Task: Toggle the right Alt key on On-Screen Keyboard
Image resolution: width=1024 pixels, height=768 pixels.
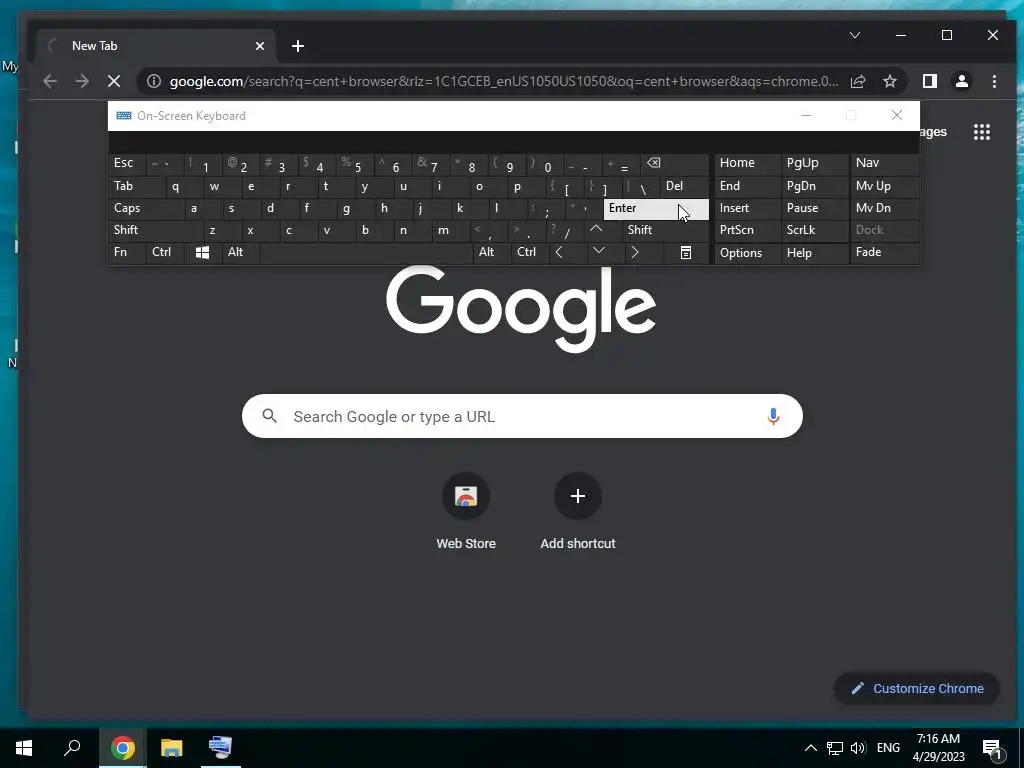Action: point(492,253)
